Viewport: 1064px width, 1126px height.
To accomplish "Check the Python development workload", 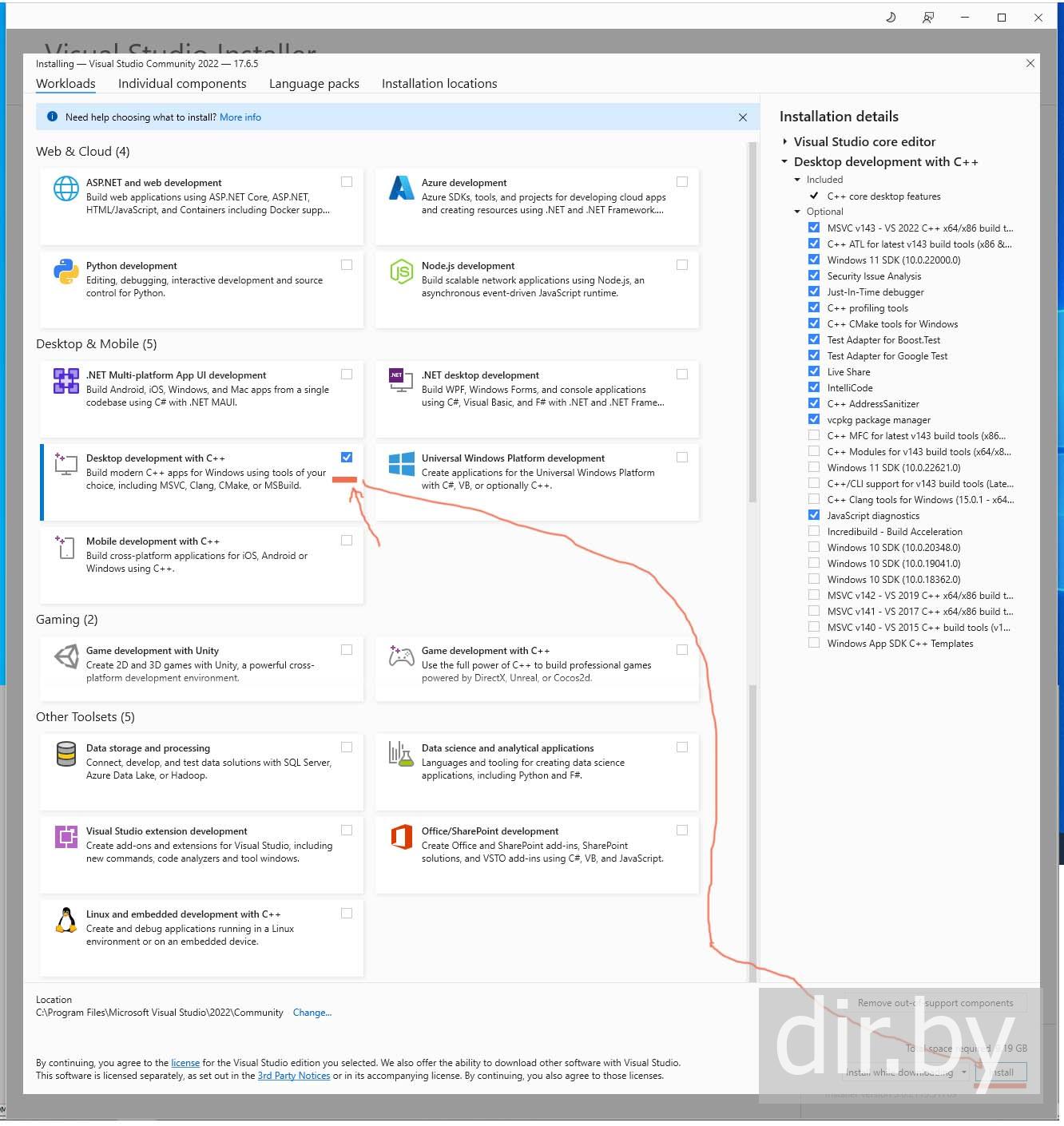I will [347, 265].
